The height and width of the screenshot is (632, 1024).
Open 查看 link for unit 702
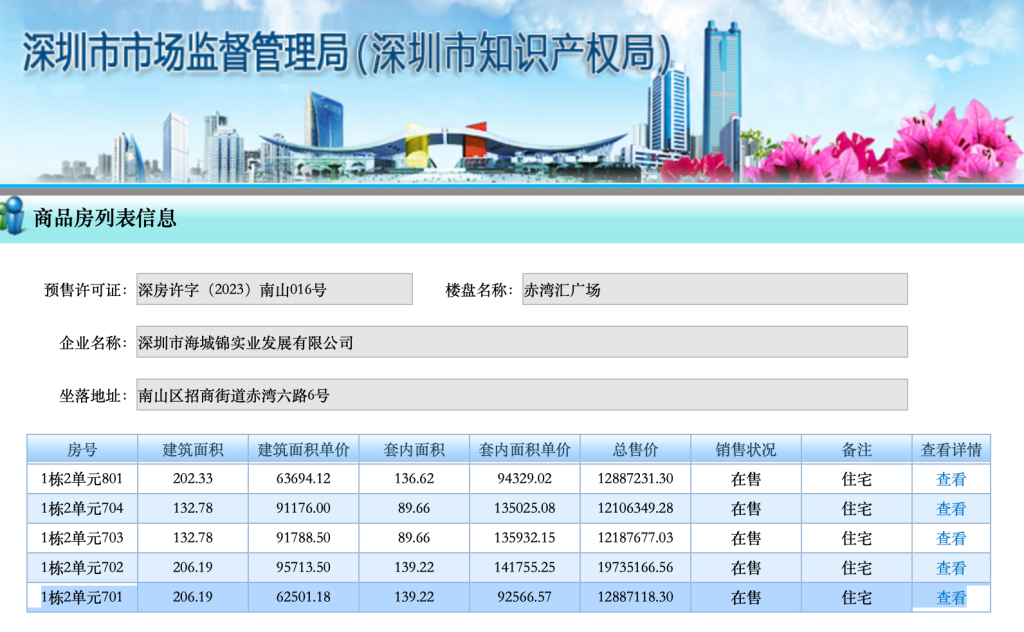pos(950,568)
